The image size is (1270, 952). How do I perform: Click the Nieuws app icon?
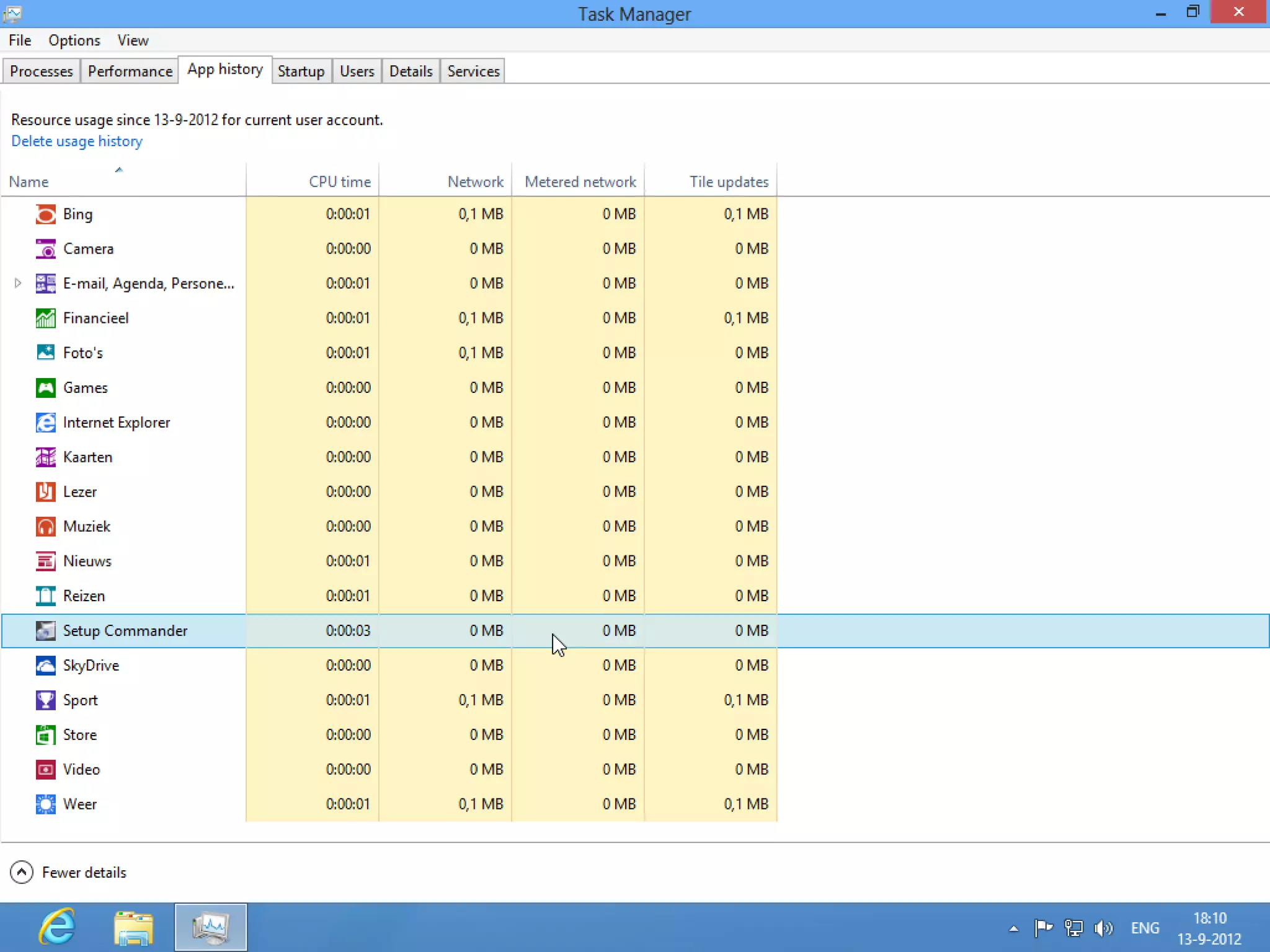coord(45,562)
